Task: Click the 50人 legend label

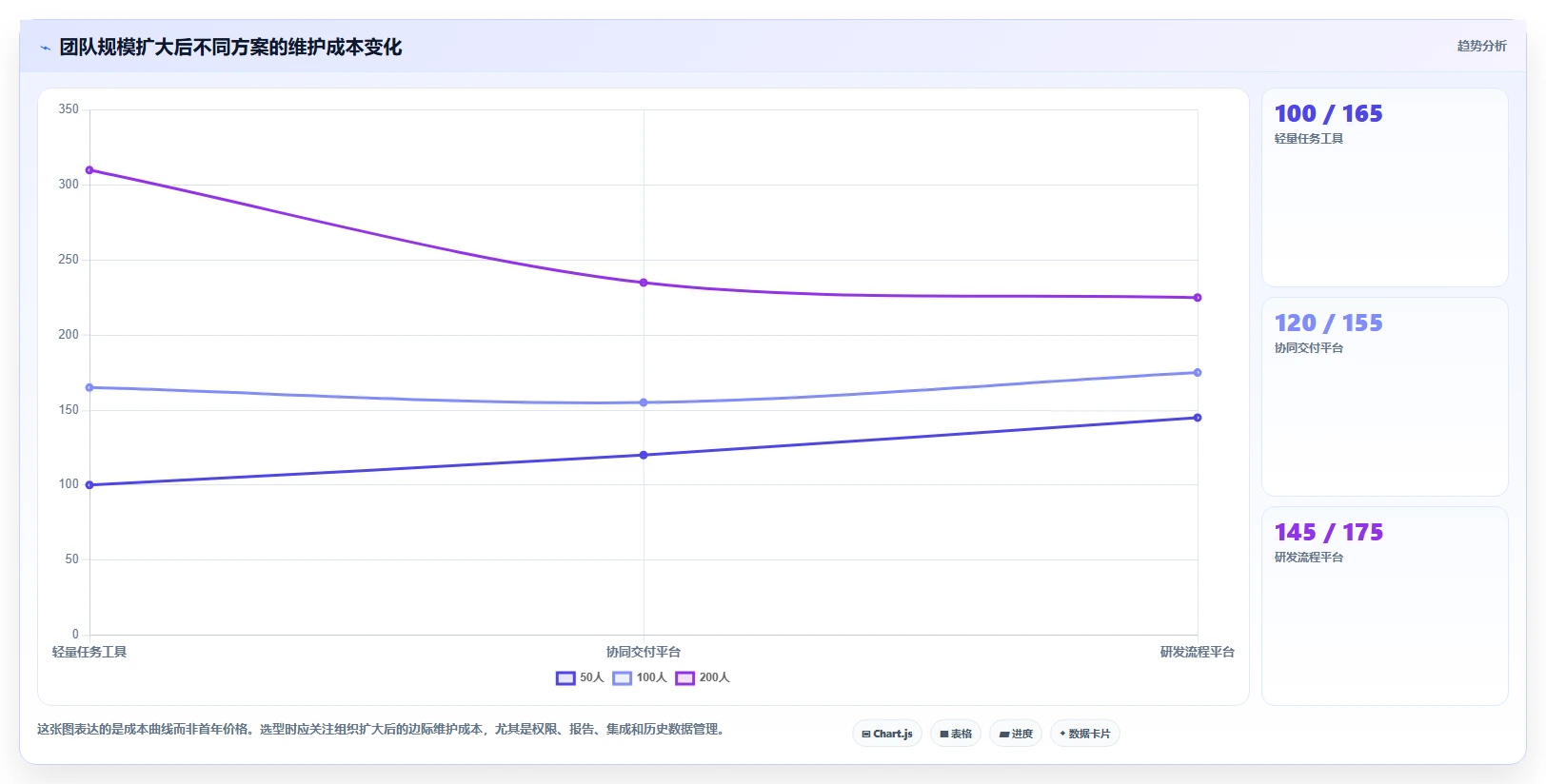Action: point(592,677)
